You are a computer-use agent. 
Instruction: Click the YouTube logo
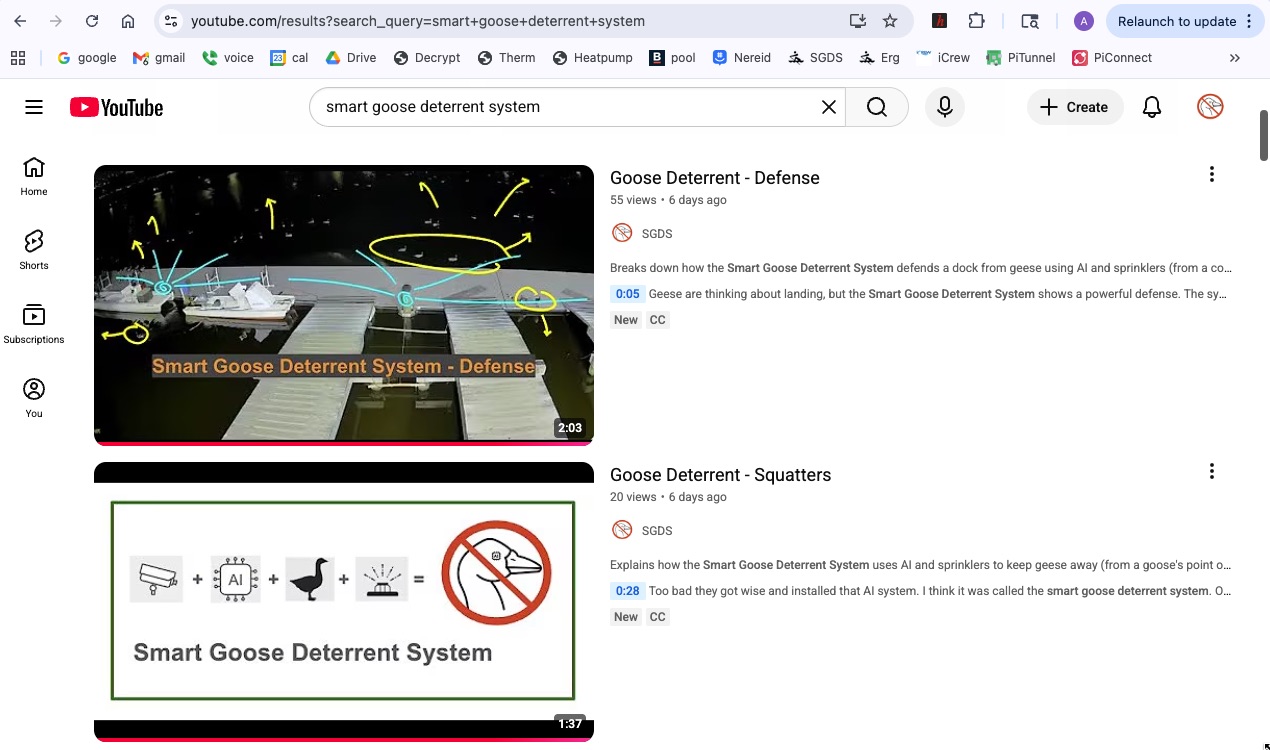pos(117,107)
